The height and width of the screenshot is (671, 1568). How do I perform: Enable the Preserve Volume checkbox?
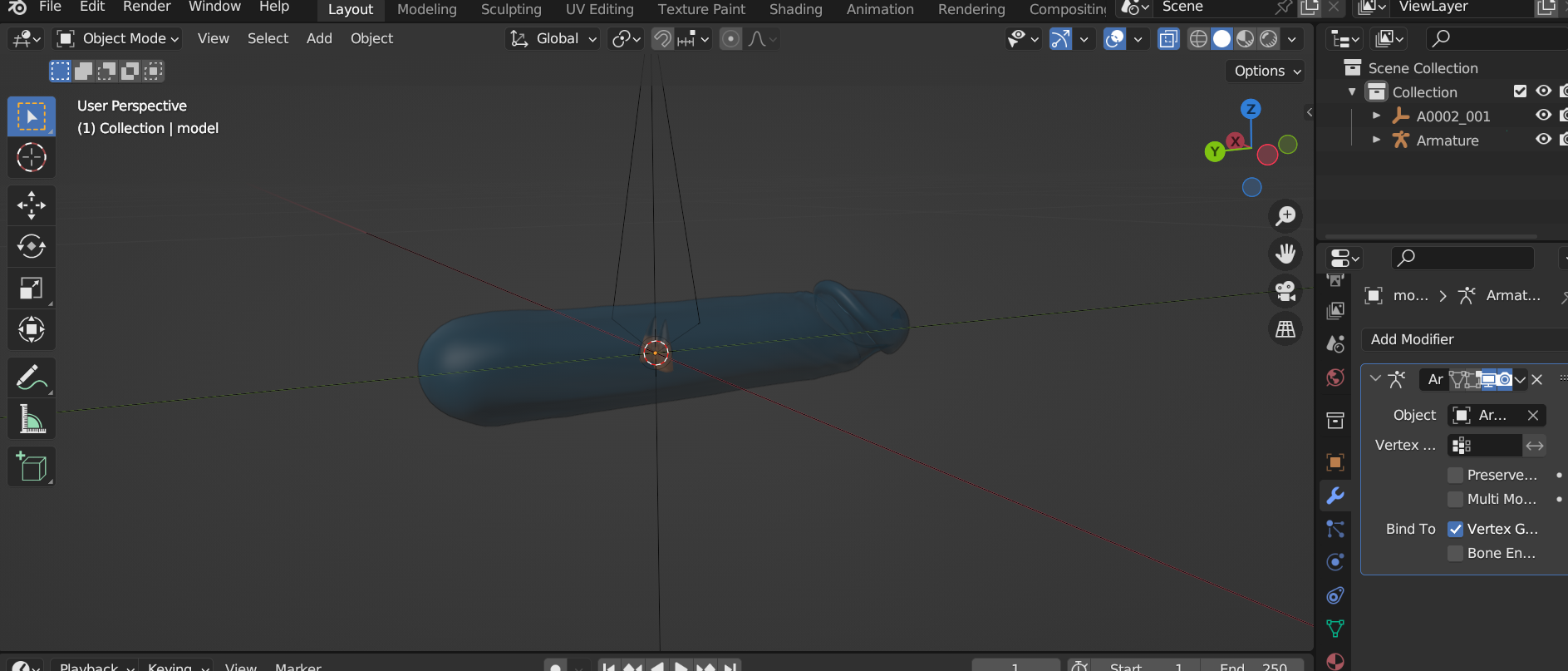point(1455,475)
